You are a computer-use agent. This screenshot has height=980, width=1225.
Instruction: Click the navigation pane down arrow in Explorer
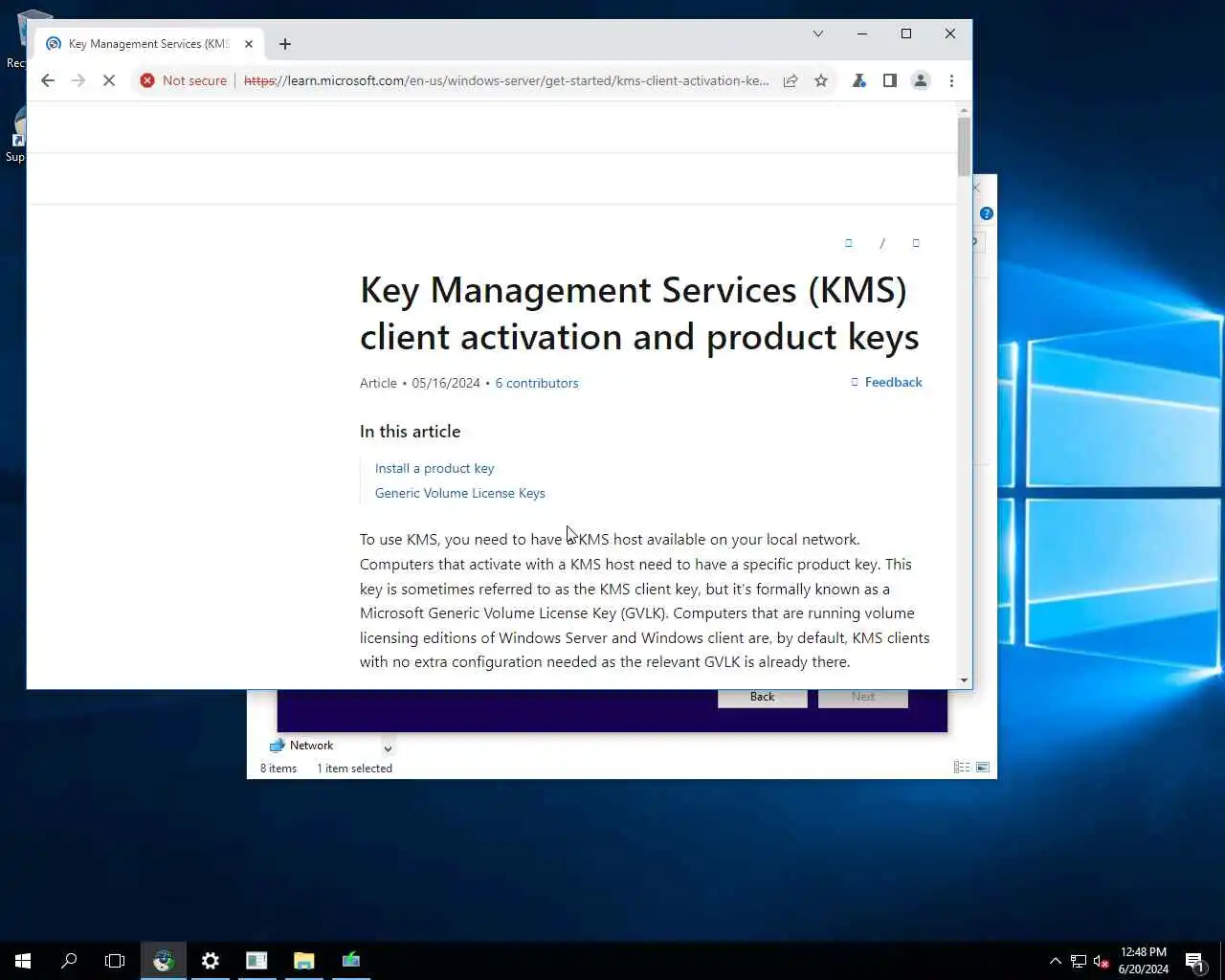(x=388, y=748)
